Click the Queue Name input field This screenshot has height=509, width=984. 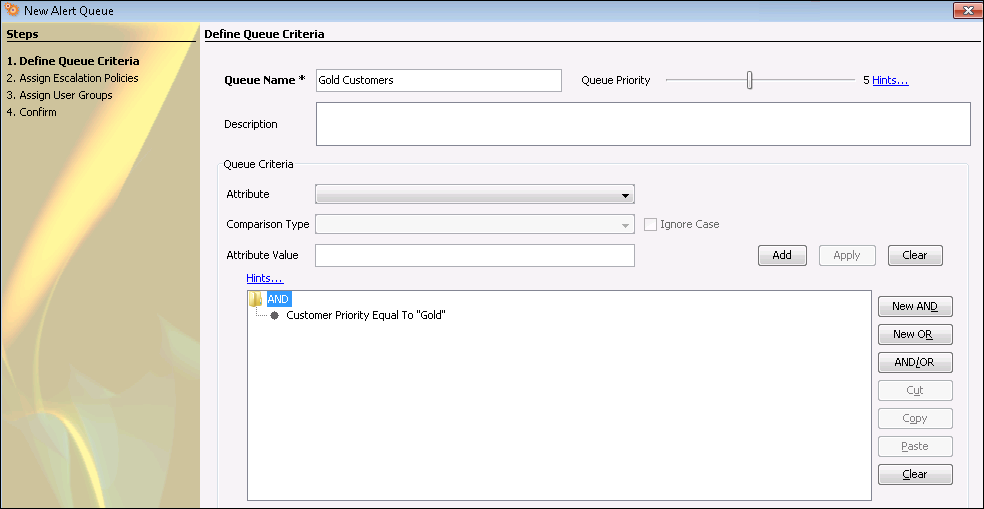(439, 80)
